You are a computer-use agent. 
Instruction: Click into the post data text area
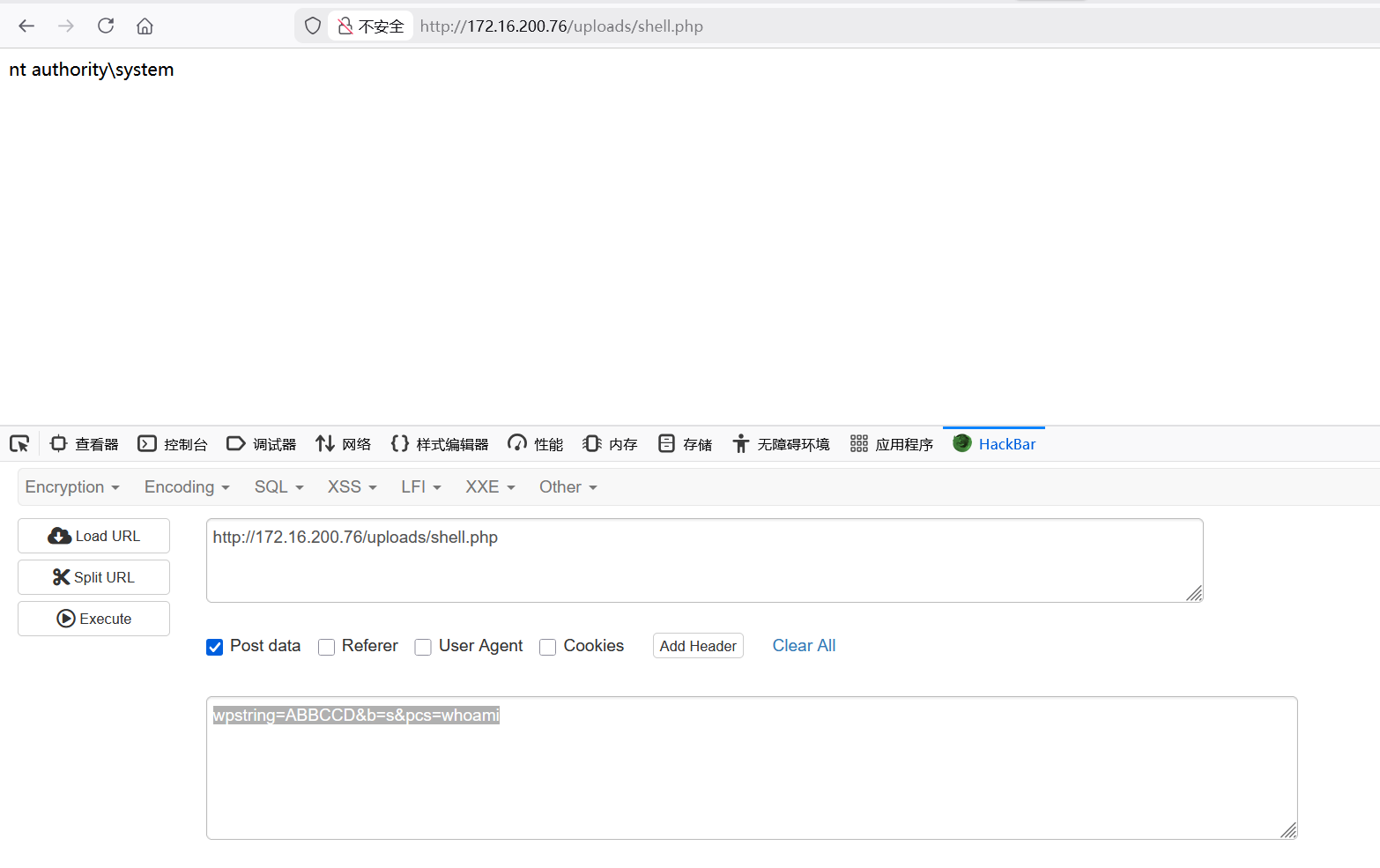coord(751,775)
